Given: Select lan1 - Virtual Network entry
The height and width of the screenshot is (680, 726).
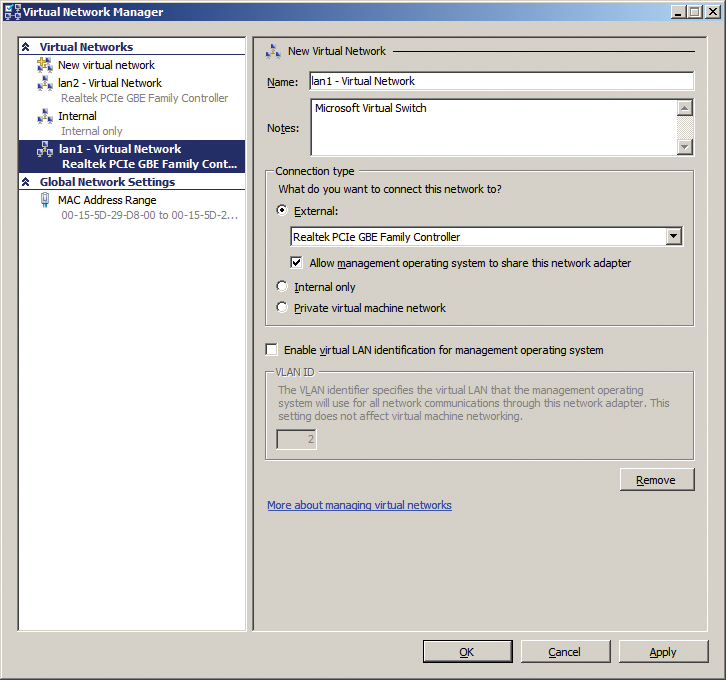Looking at the screenshot, I should [132, 156].
